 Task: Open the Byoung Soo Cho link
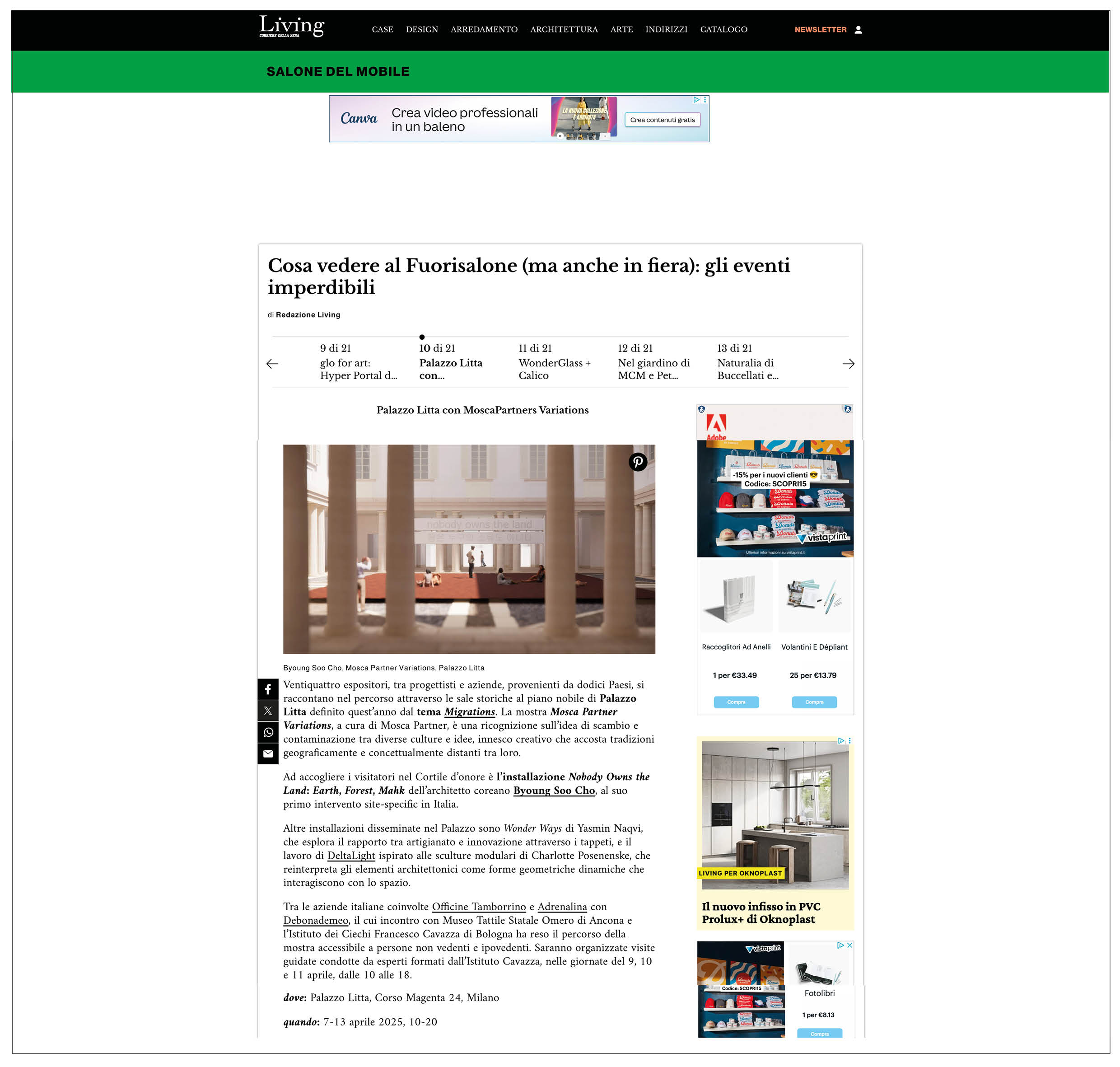click(x=554, y=790)
